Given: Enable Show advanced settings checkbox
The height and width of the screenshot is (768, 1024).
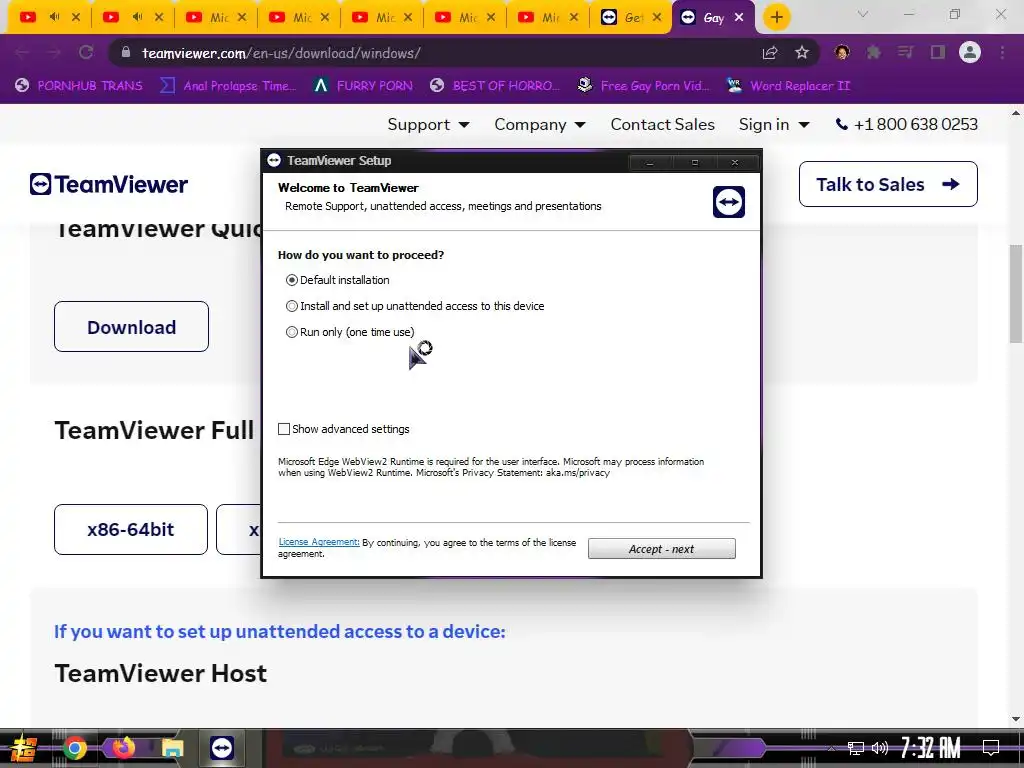Looking at the screenshot, I should click(x=284, y=429).
